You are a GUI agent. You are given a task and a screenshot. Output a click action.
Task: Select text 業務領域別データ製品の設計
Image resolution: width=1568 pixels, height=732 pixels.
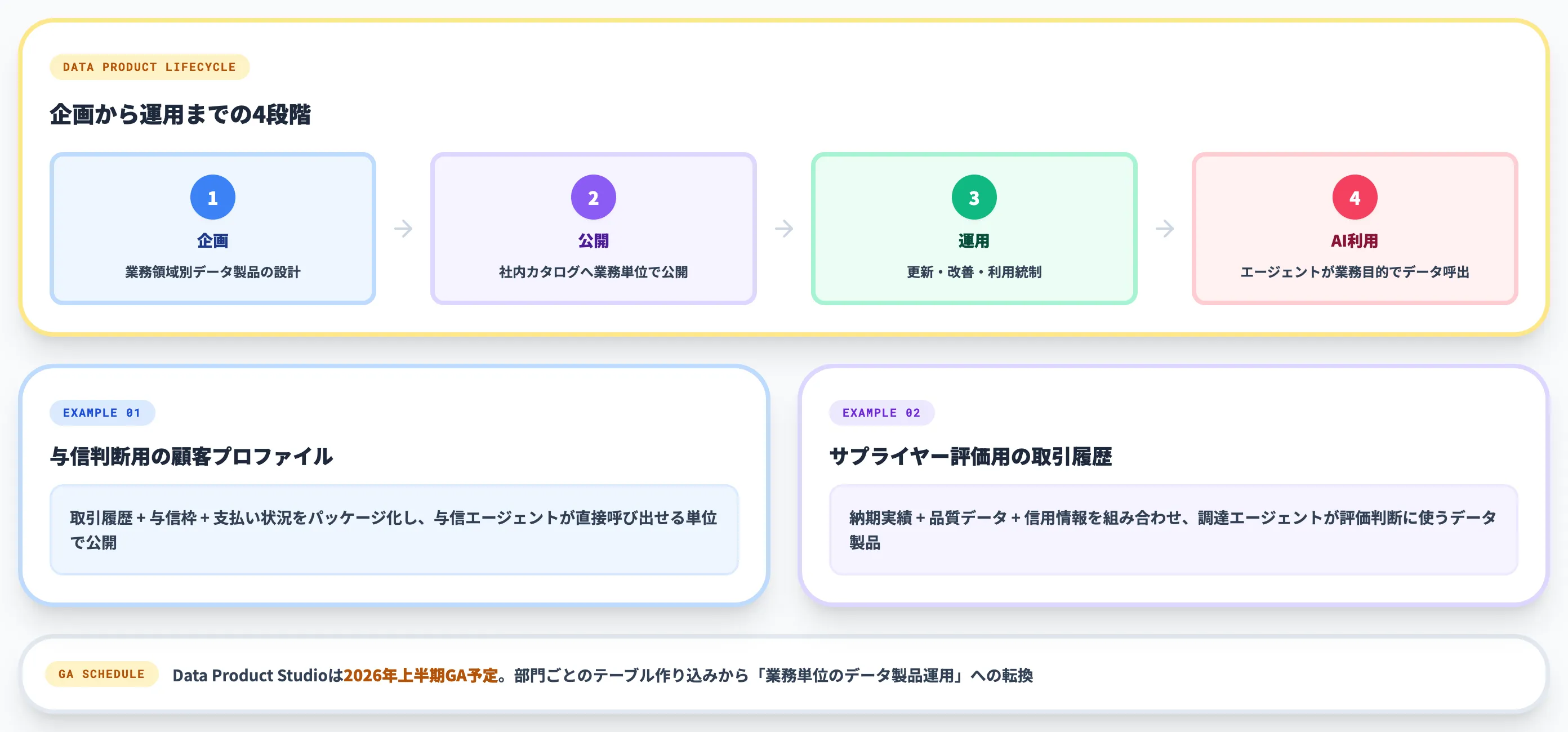(212, 272)
